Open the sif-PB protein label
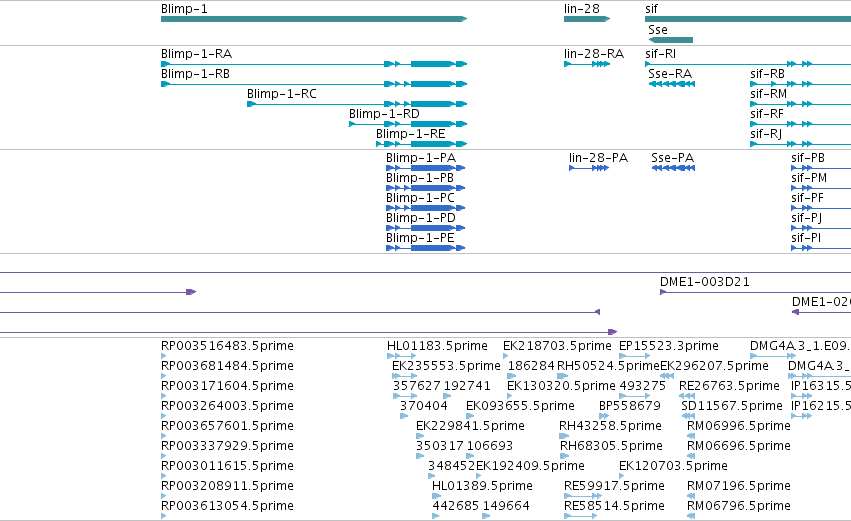The image size is (851, 521). 808,158
